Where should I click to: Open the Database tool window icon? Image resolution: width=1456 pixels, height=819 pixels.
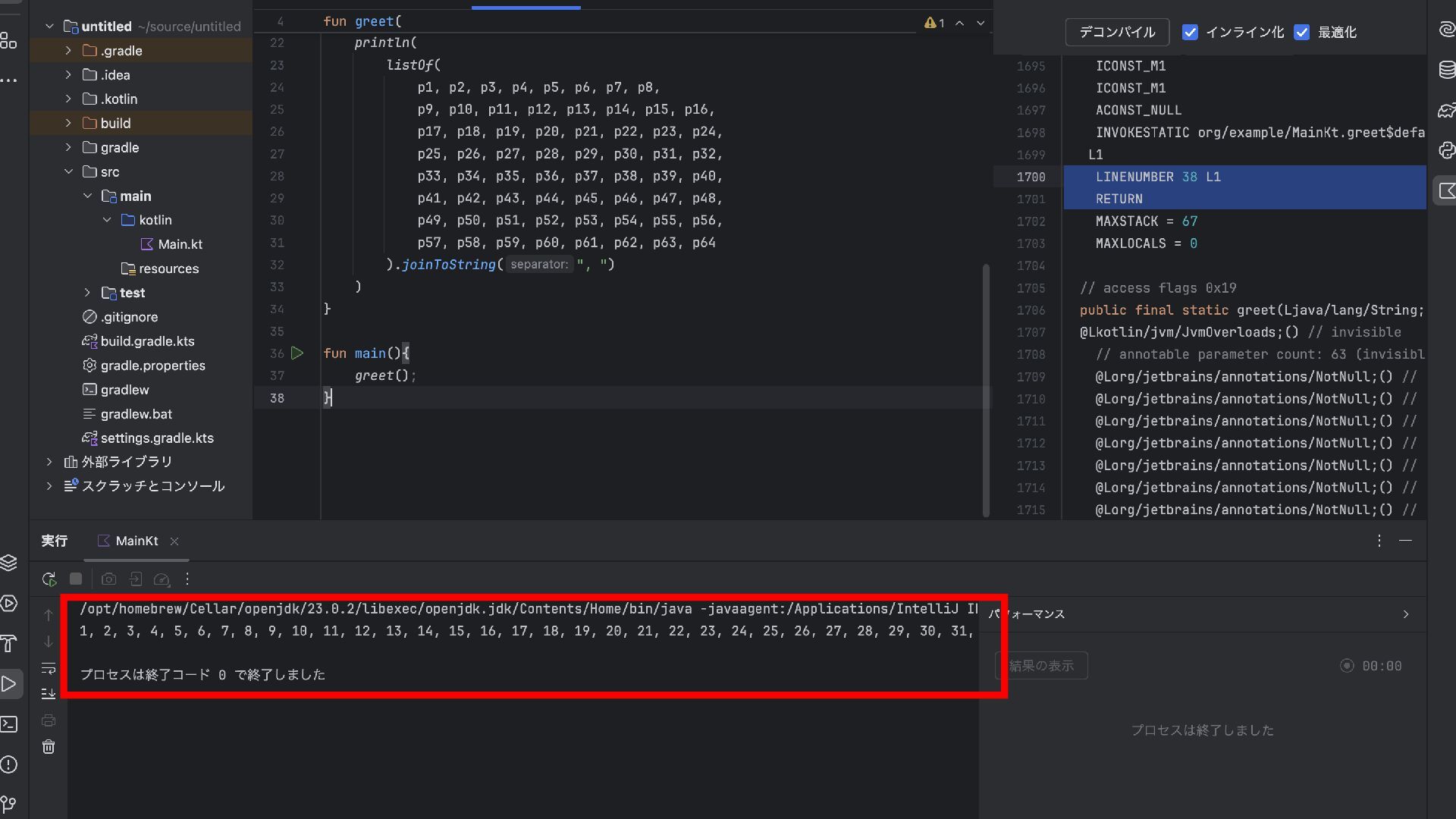(1446, 71)
